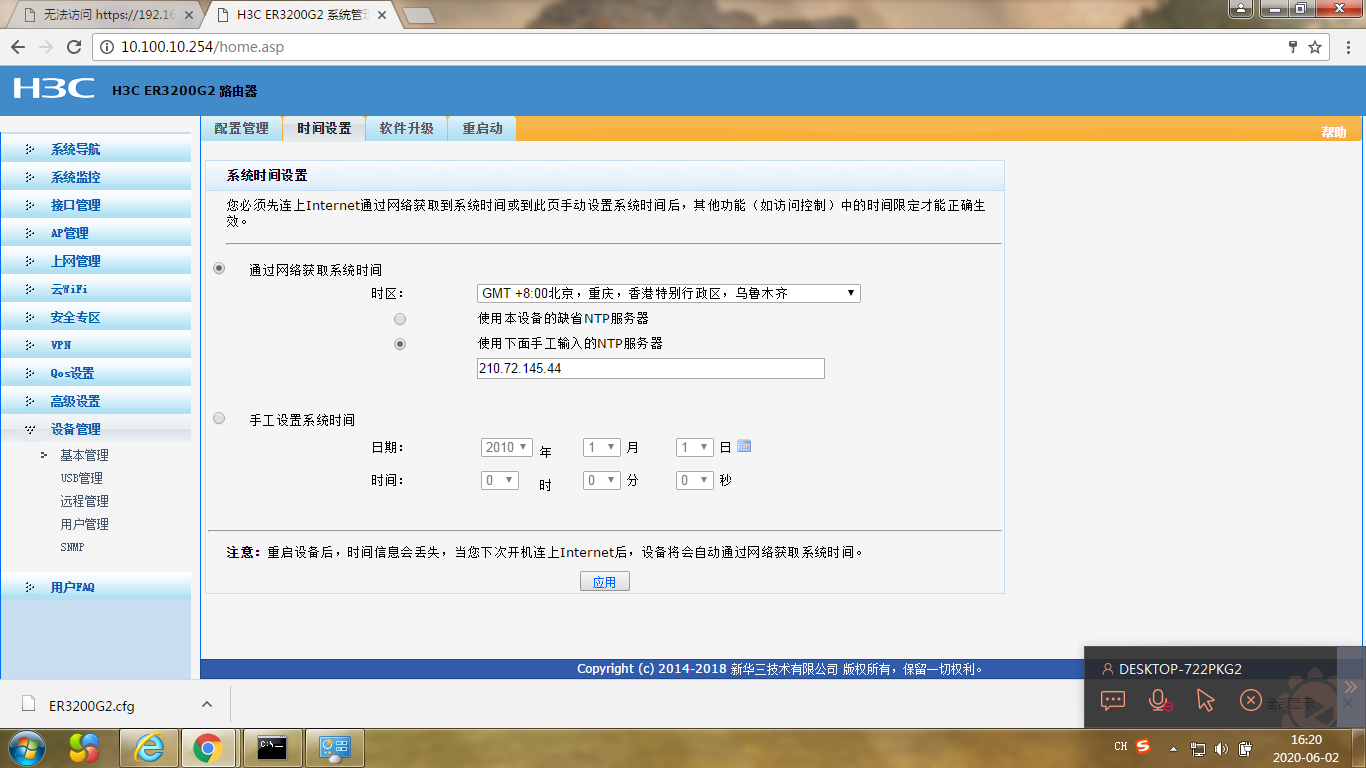Open the 帮助 help link

coord(1334,132)
